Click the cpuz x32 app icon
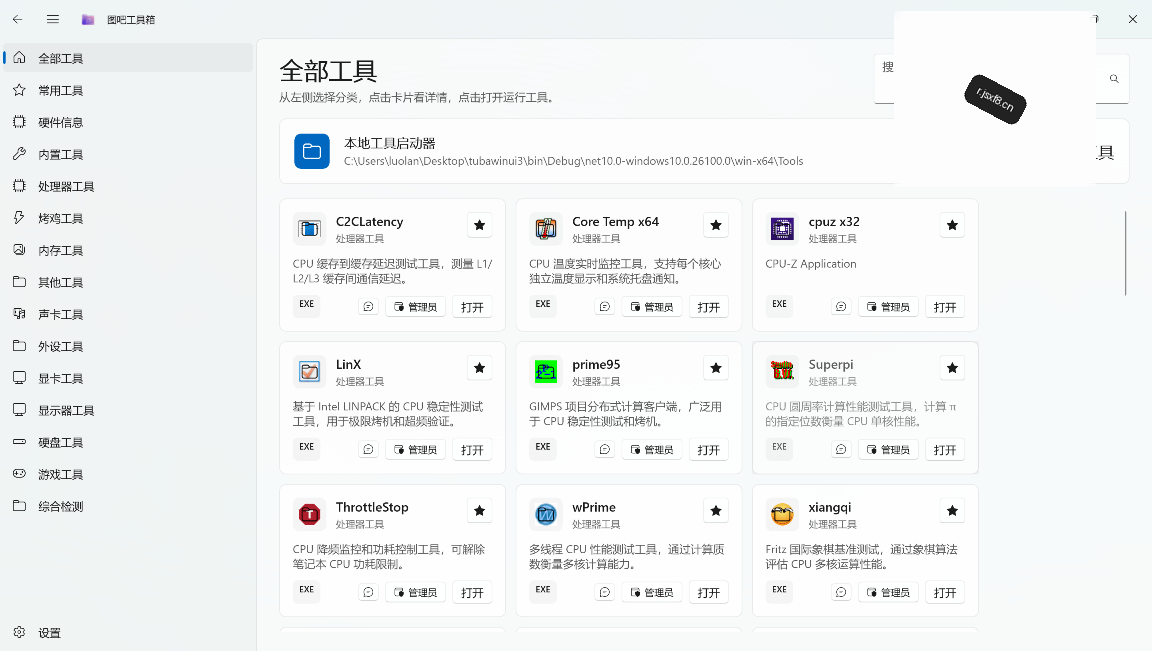1152x651 pixels. pyautogui.click(x=782, y=229)
